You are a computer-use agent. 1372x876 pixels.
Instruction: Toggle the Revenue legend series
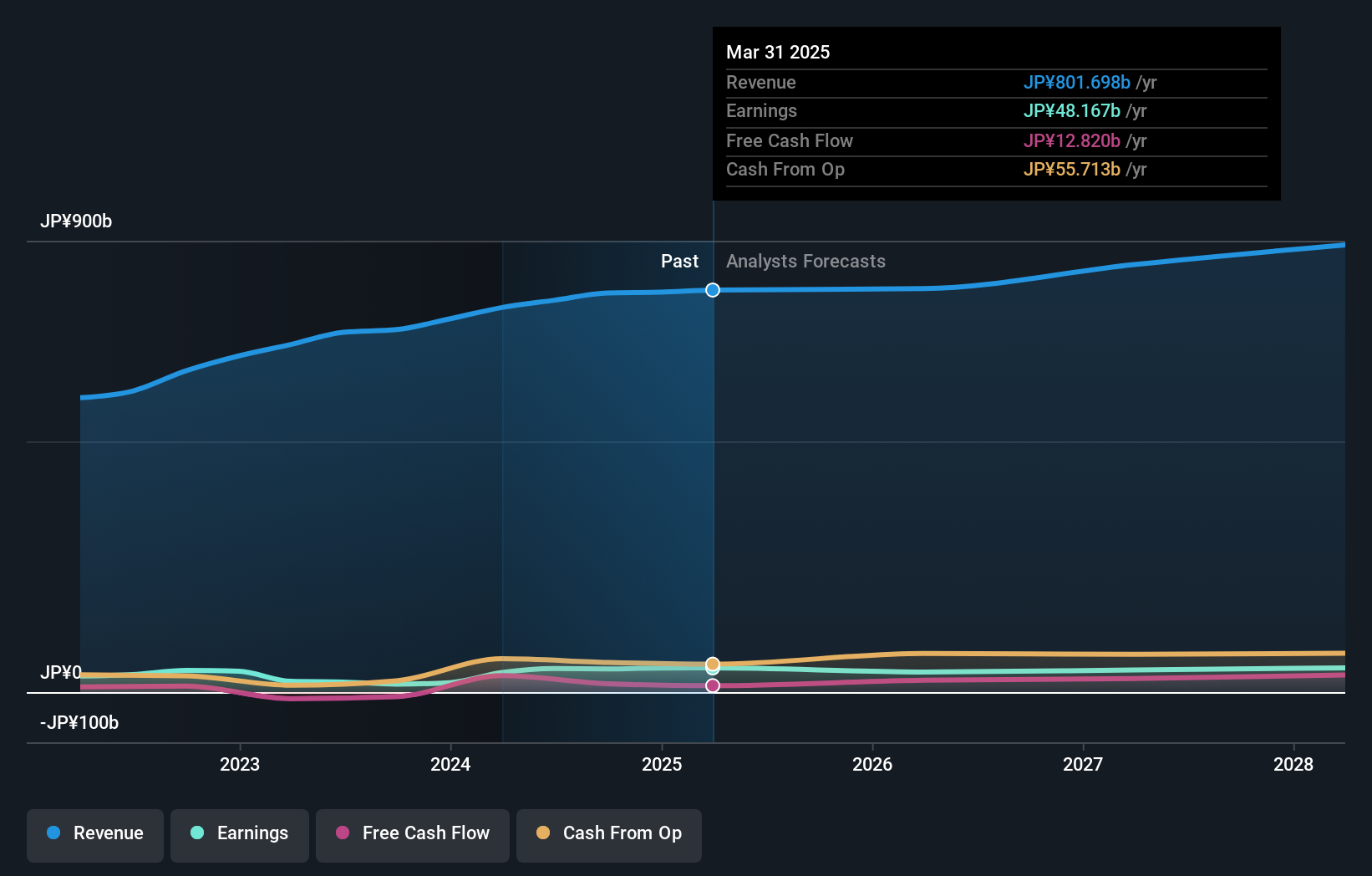click(95, 834)
